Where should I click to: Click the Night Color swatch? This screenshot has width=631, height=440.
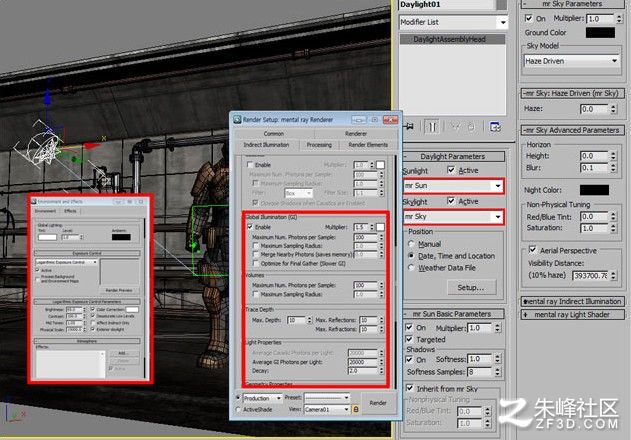594,190
